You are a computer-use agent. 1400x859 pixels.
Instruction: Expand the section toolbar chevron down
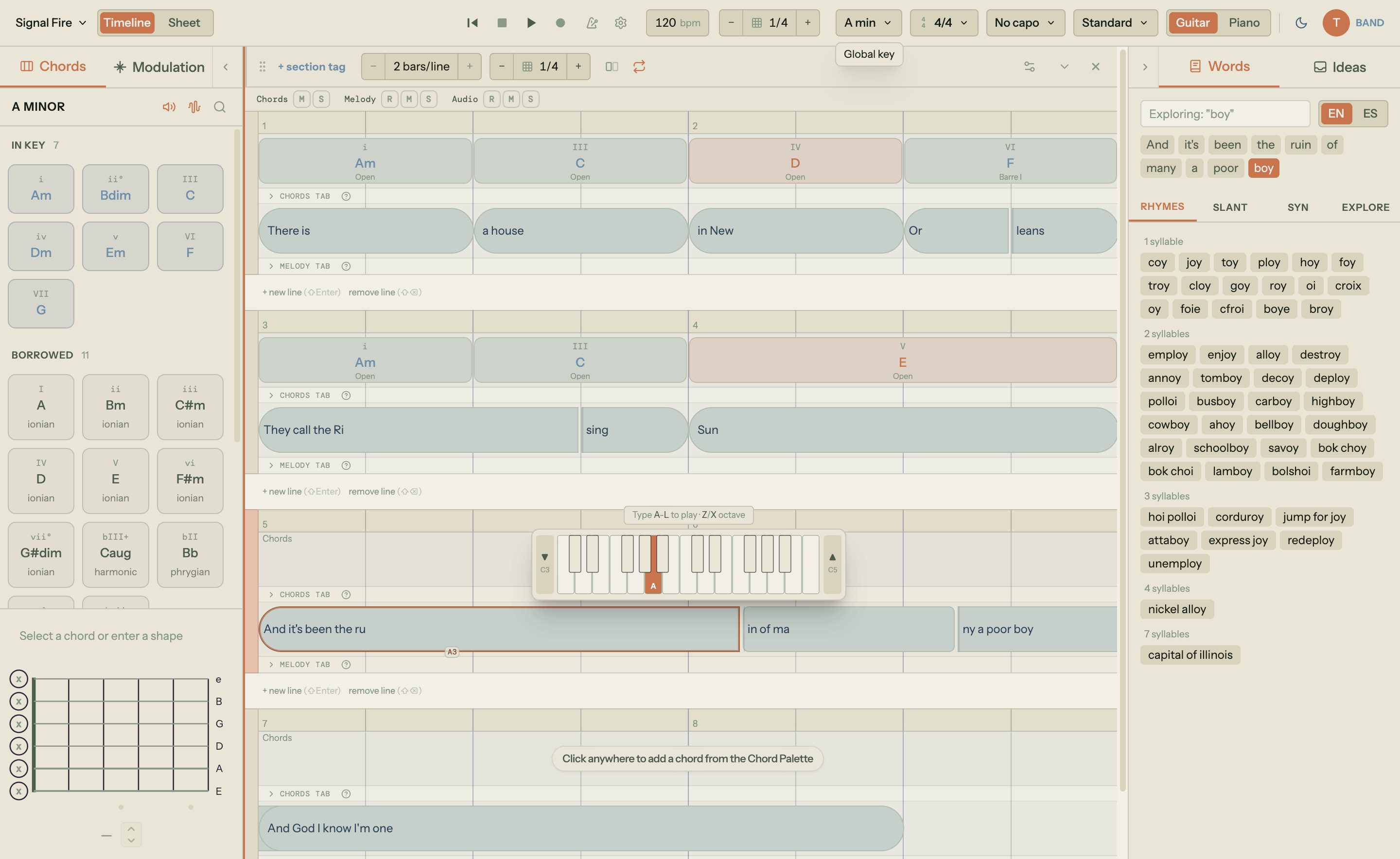coord(1064,67)
